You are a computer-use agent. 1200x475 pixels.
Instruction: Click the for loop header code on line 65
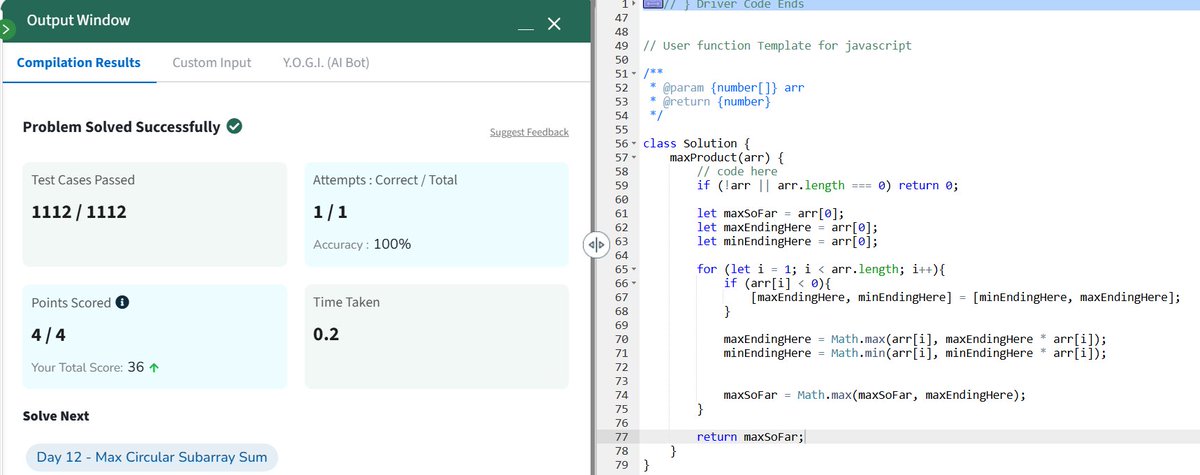[821, 269]
